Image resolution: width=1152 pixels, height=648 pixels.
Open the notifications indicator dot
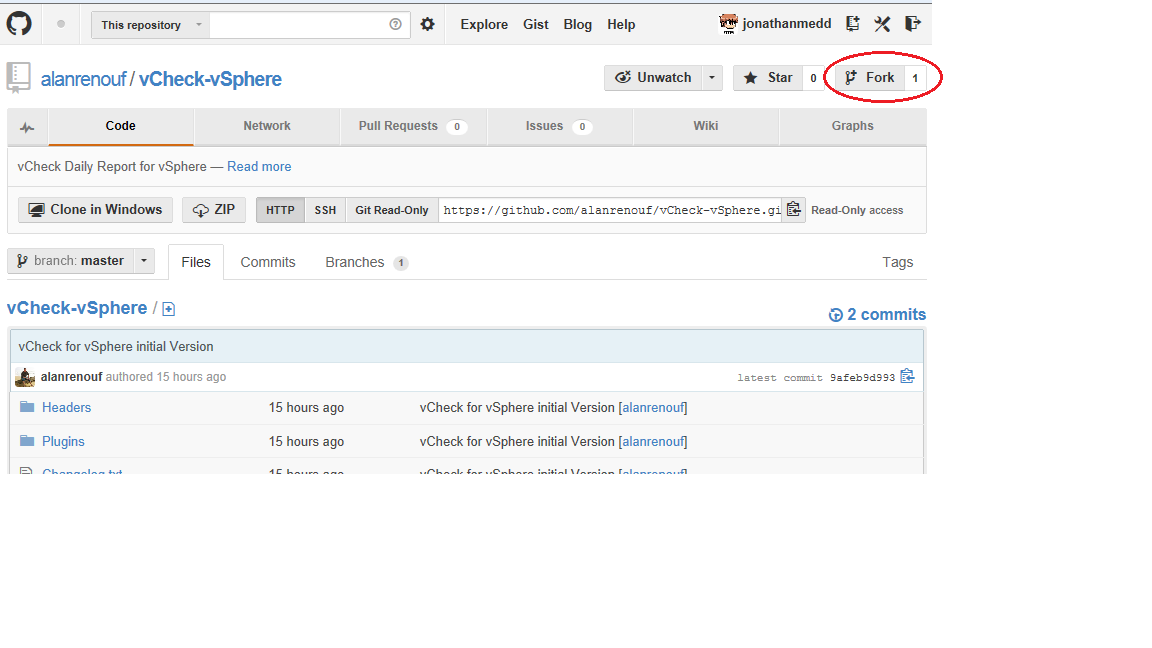coord(61,24)
